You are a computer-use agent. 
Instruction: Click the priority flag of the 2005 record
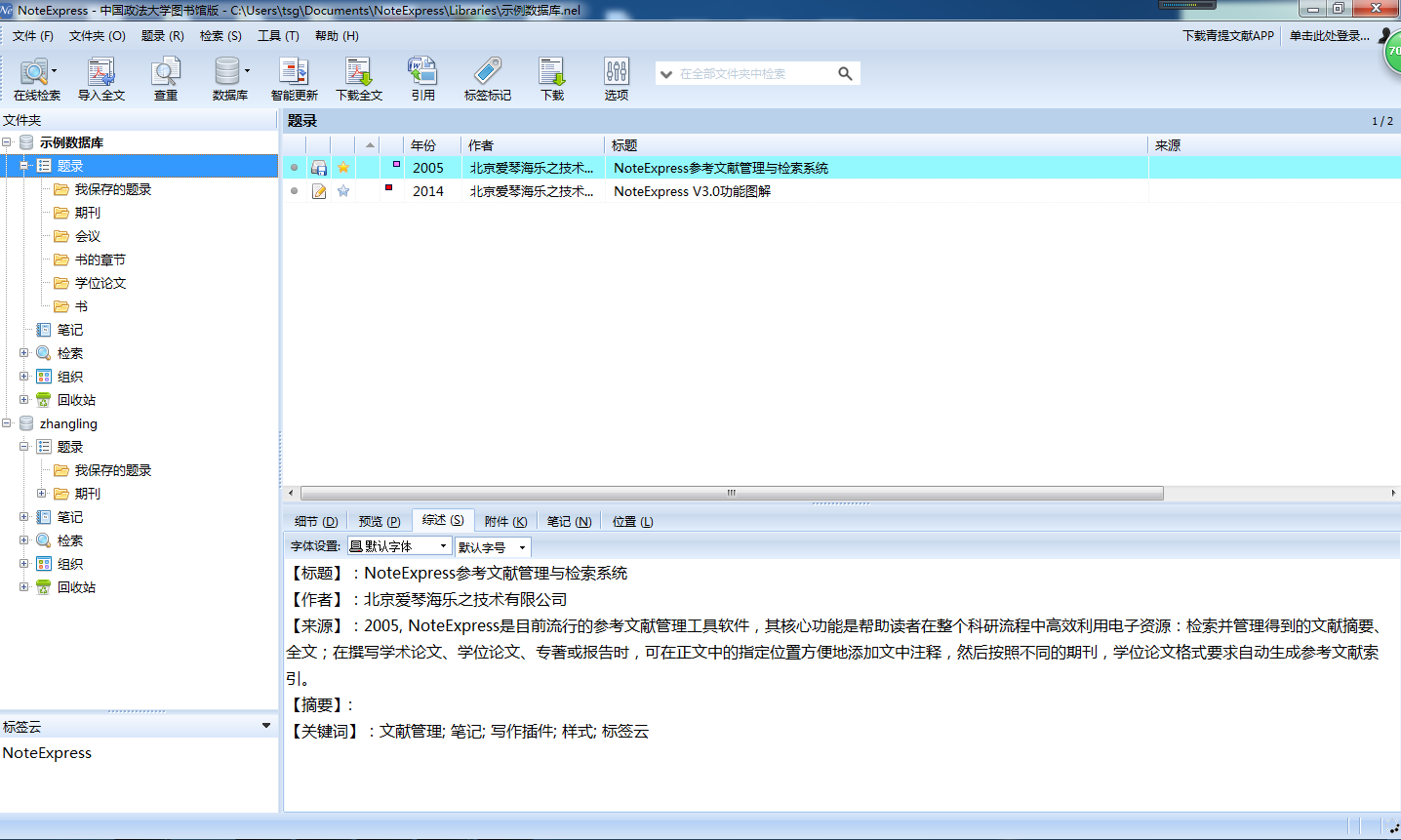click(396, 164)
